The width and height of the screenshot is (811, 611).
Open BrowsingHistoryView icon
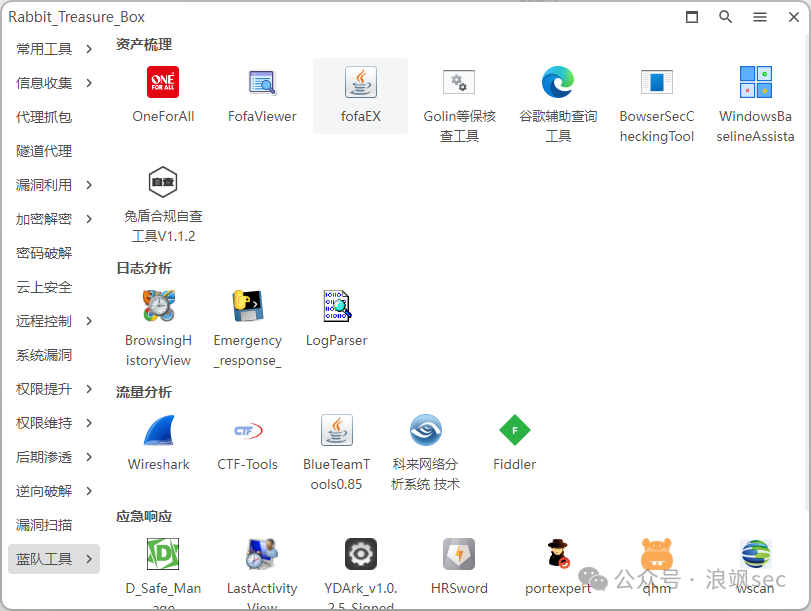point(158,306)
